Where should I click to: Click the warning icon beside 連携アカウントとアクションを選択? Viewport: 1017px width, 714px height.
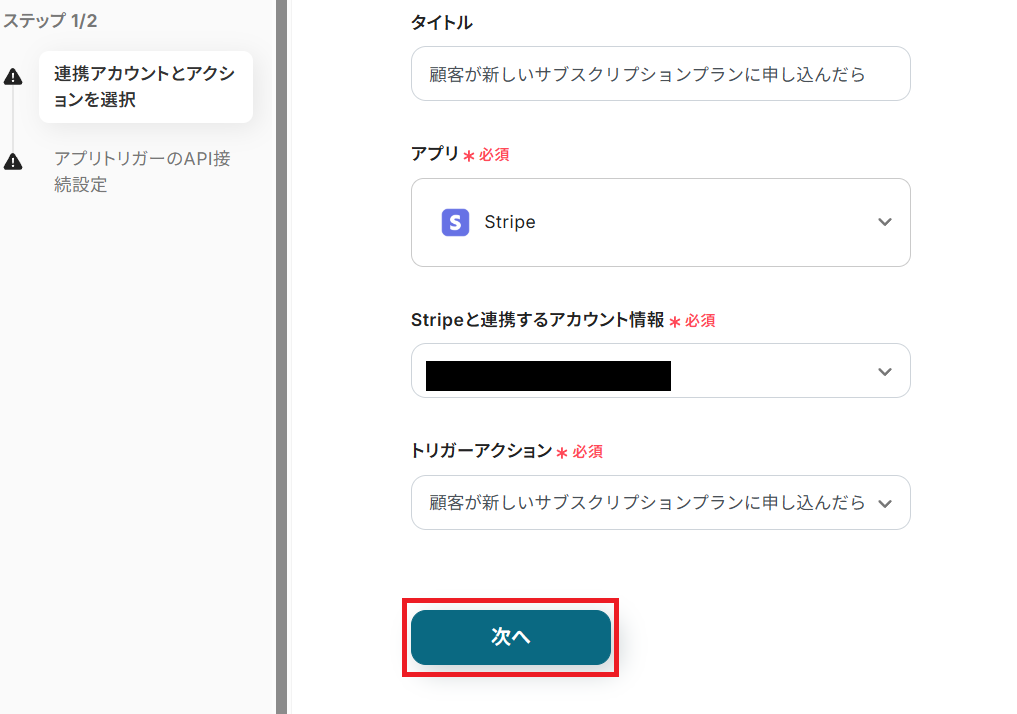point(13,77)
